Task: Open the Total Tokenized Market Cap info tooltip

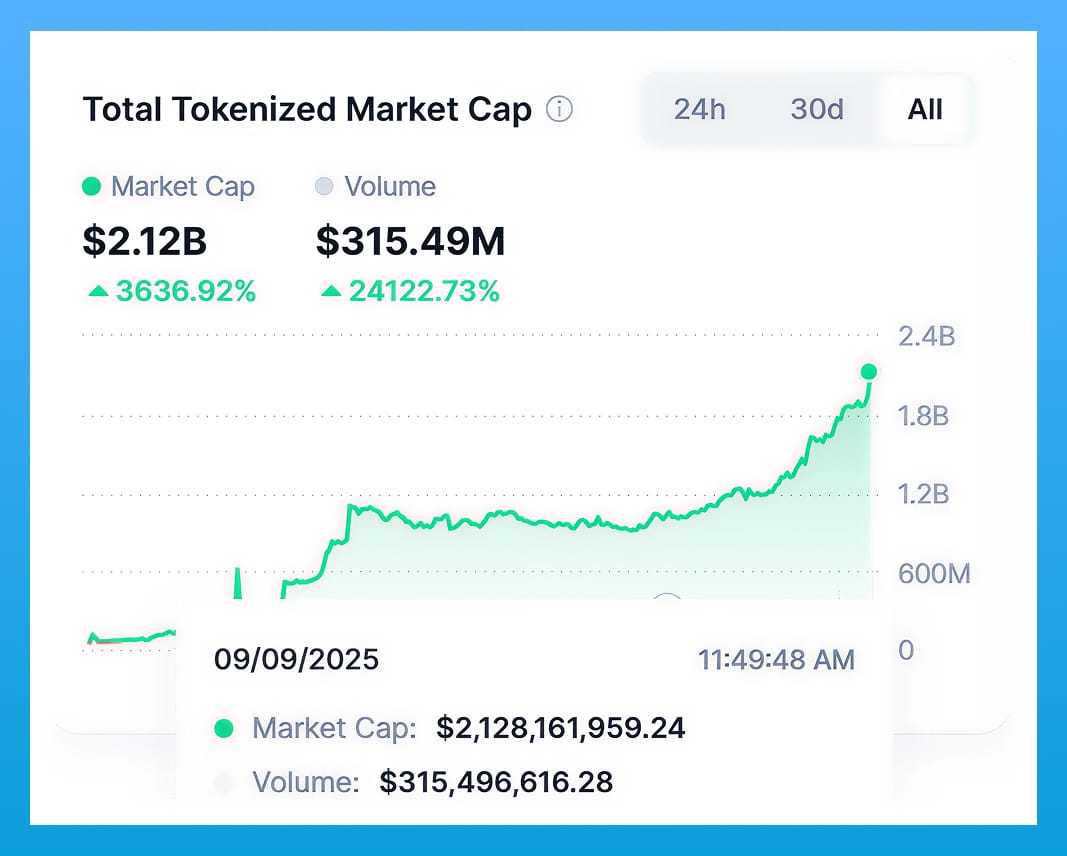Action: (561, 110)
